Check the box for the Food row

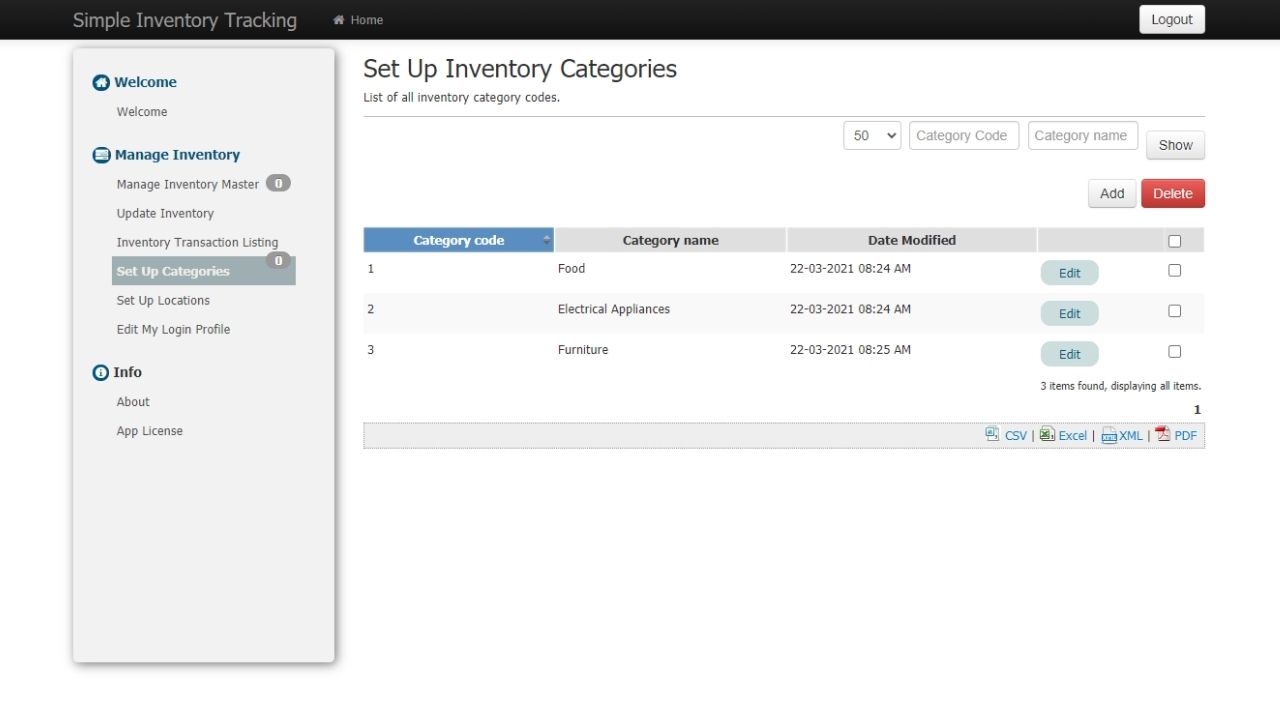(1174, 270)
